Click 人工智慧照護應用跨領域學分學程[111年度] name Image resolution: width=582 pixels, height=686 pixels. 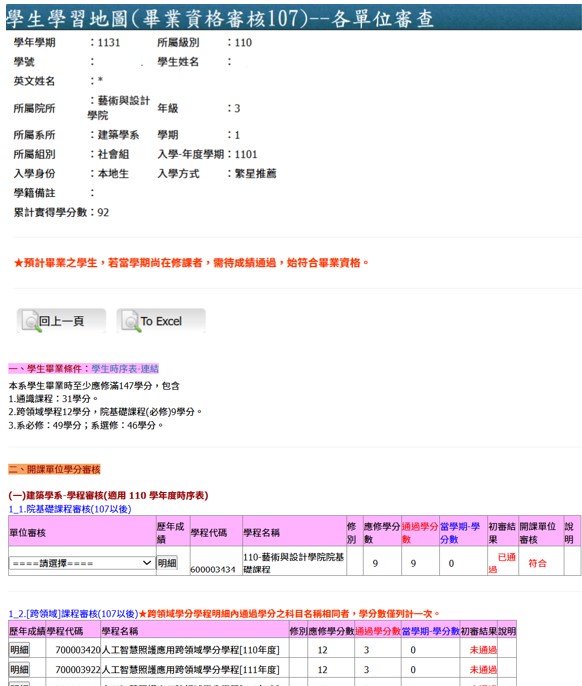(190, 670)
